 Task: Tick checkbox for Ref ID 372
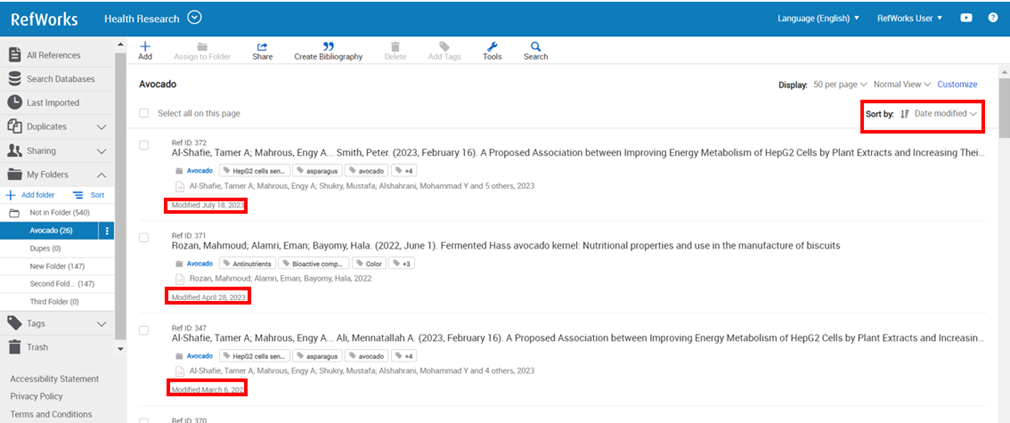tap(144, 145)
